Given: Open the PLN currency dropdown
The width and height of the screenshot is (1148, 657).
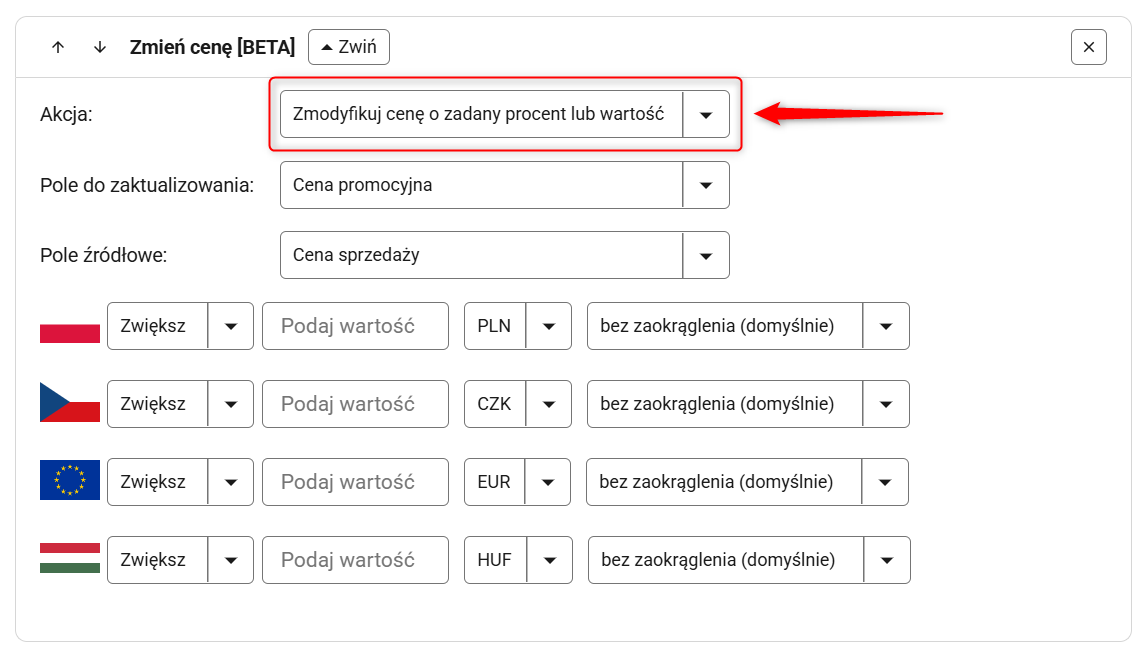Looking at the screenshot, I should (x=518, y=326).
